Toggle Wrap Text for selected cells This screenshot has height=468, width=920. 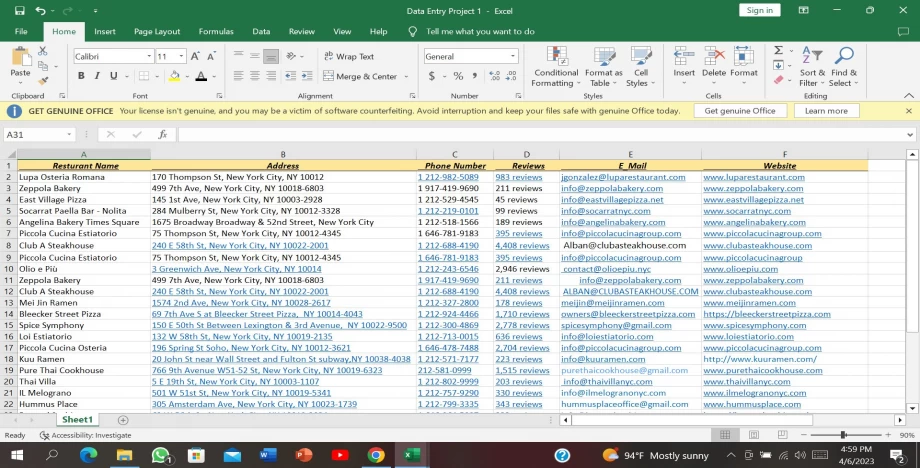348,57
